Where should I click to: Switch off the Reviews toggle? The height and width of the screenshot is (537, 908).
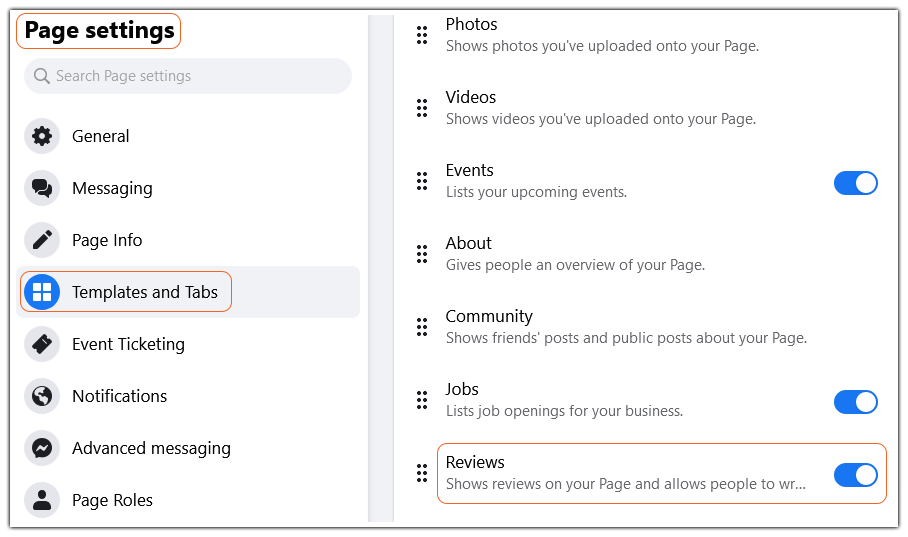(855, 475)
